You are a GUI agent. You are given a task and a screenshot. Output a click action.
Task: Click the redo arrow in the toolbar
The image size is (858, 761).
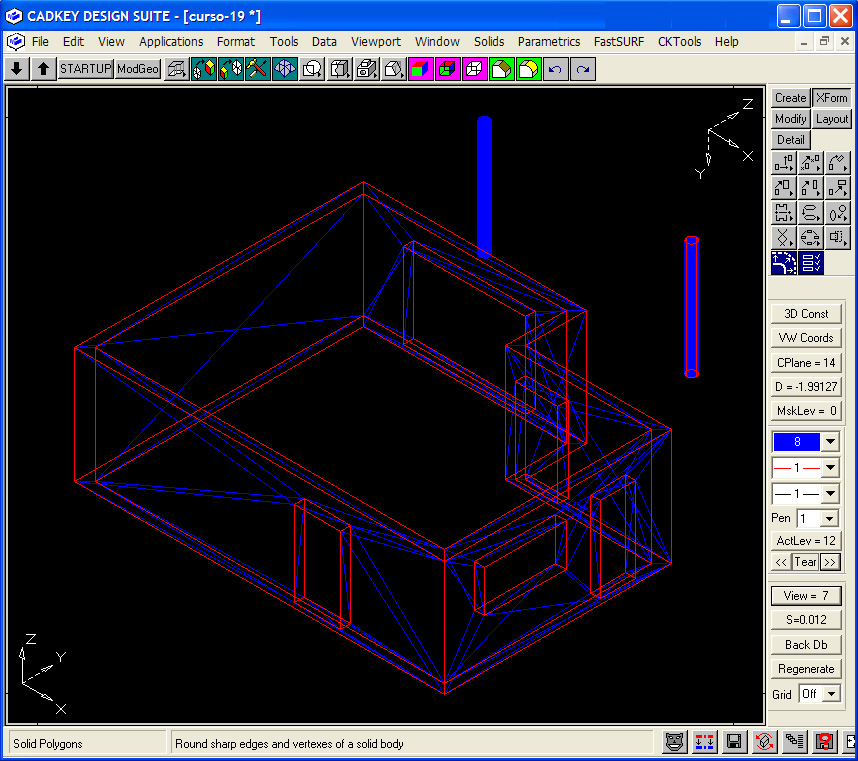(x=583, y=69)
